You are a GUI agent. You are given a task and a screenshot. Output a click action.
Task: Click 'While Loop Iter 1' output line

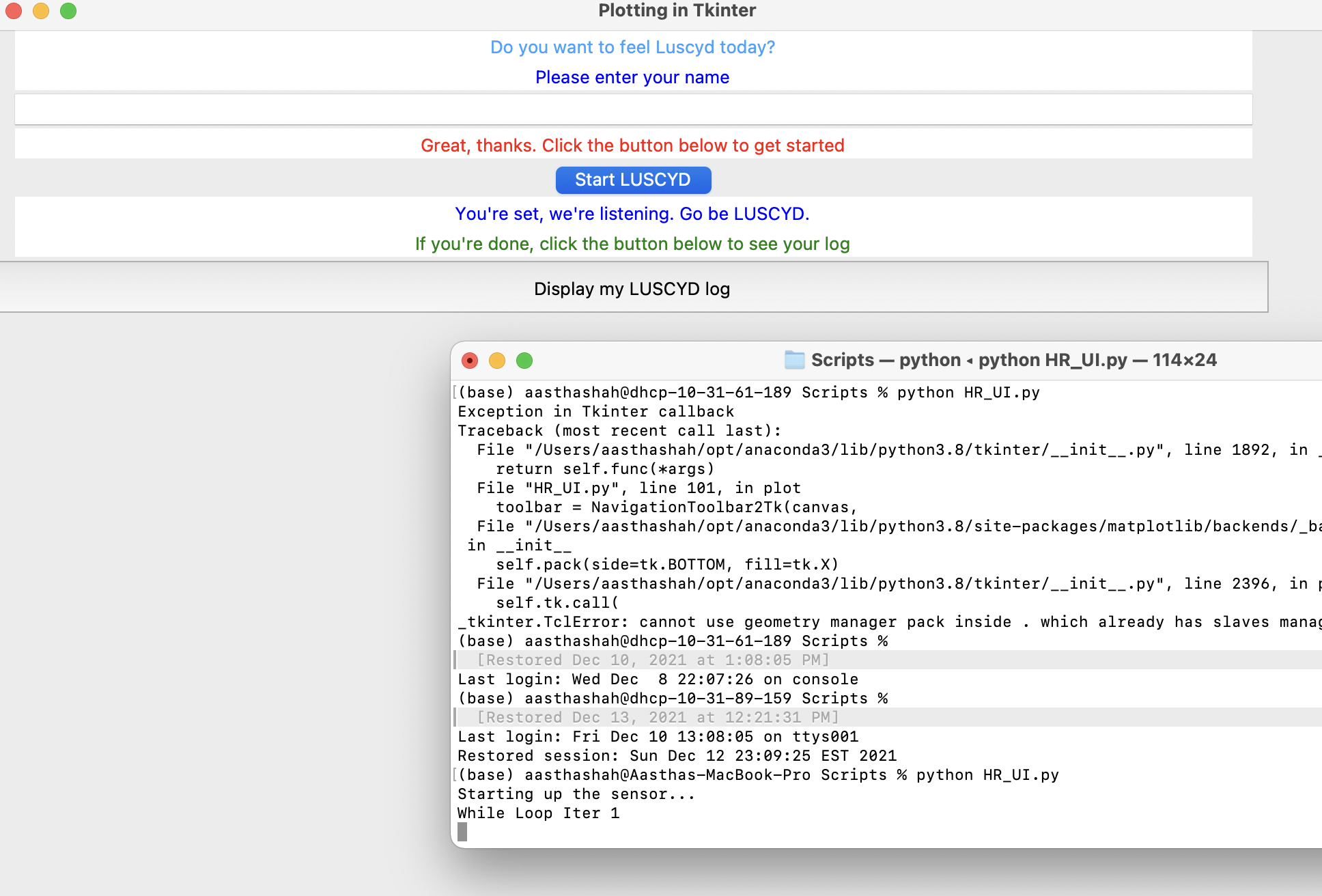pyautogui.click(x=538, y=813)
